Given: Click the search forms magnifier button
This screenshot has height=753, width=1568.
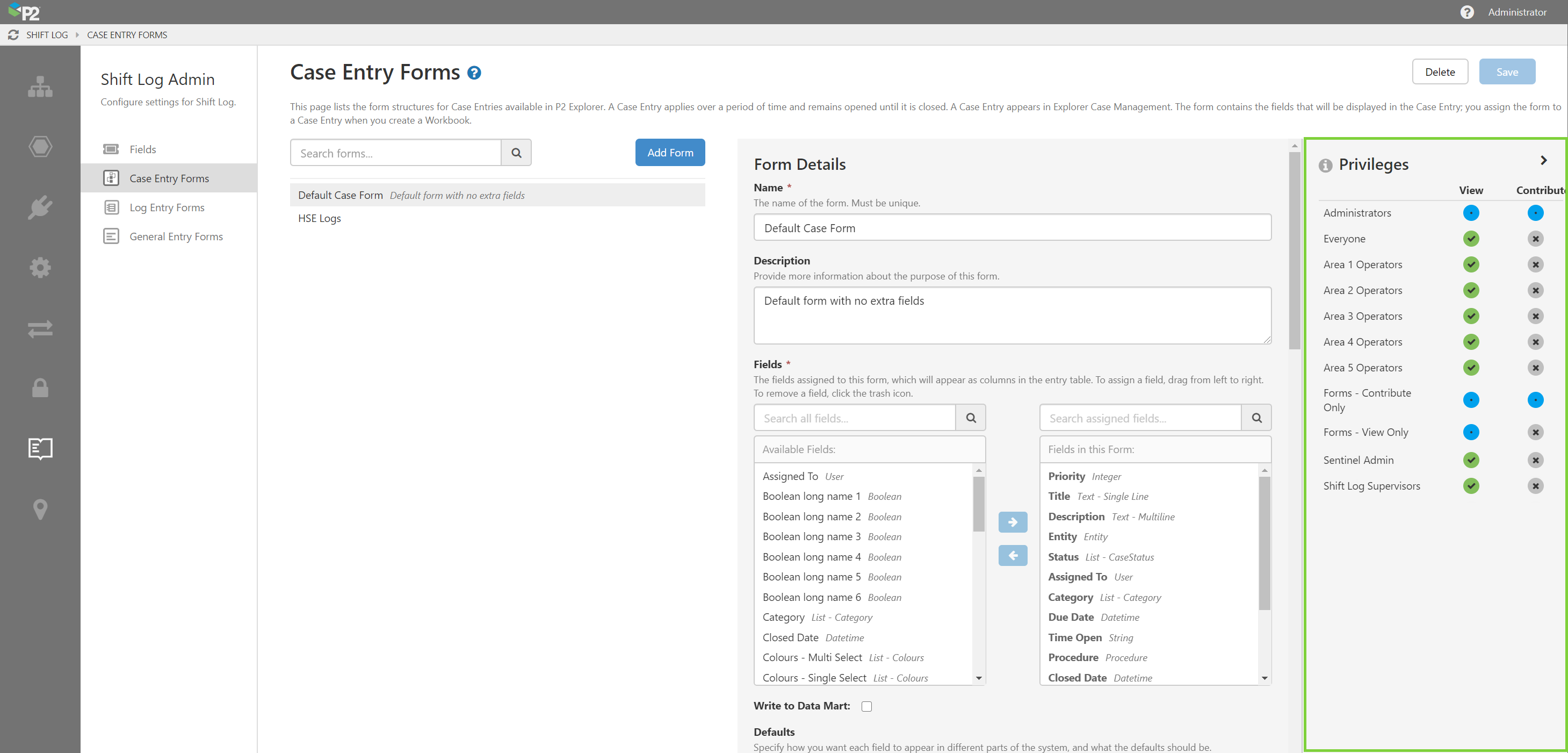Looking at the screenshot, I should pos(516,153).
